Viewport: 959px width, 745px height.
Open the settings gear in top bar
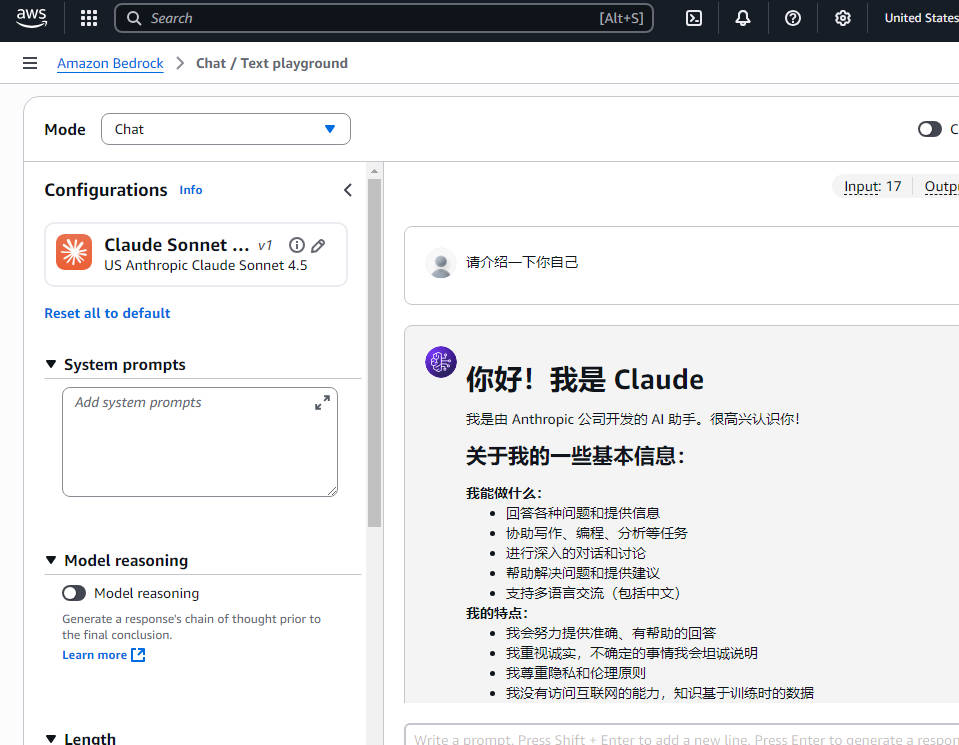click(843, 18)
